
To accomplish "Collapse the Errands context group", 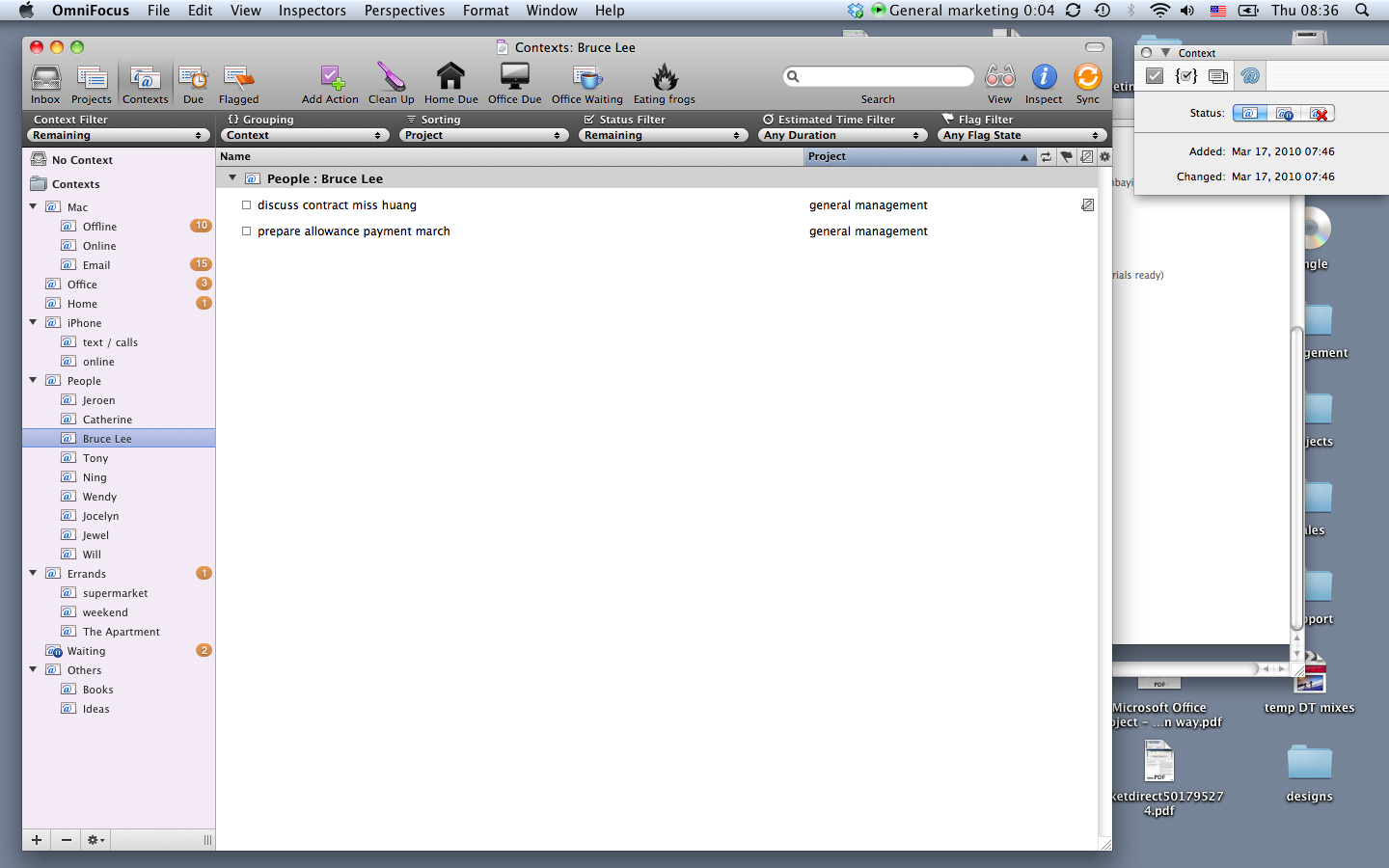I will click(x=34, y=573).
